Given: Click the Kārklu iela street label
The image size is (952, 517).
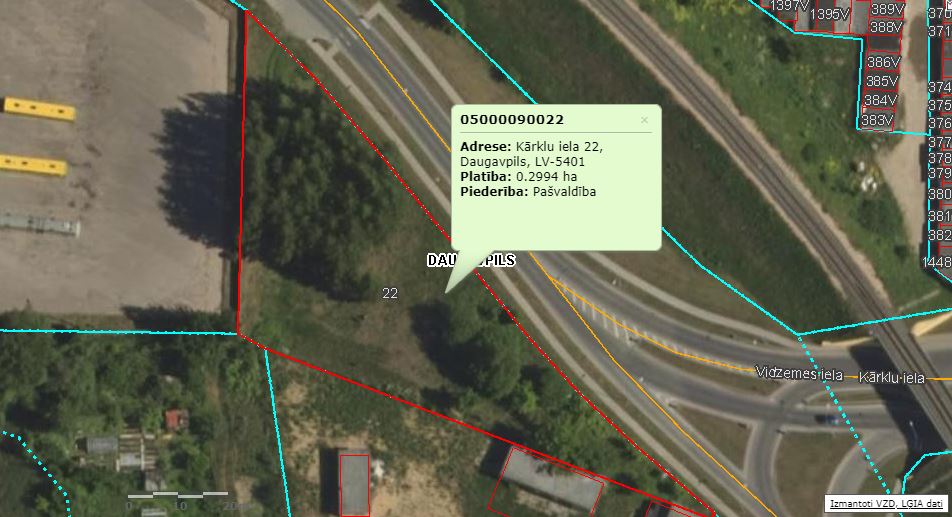Looking at the screenshot, I should [891, 377].
